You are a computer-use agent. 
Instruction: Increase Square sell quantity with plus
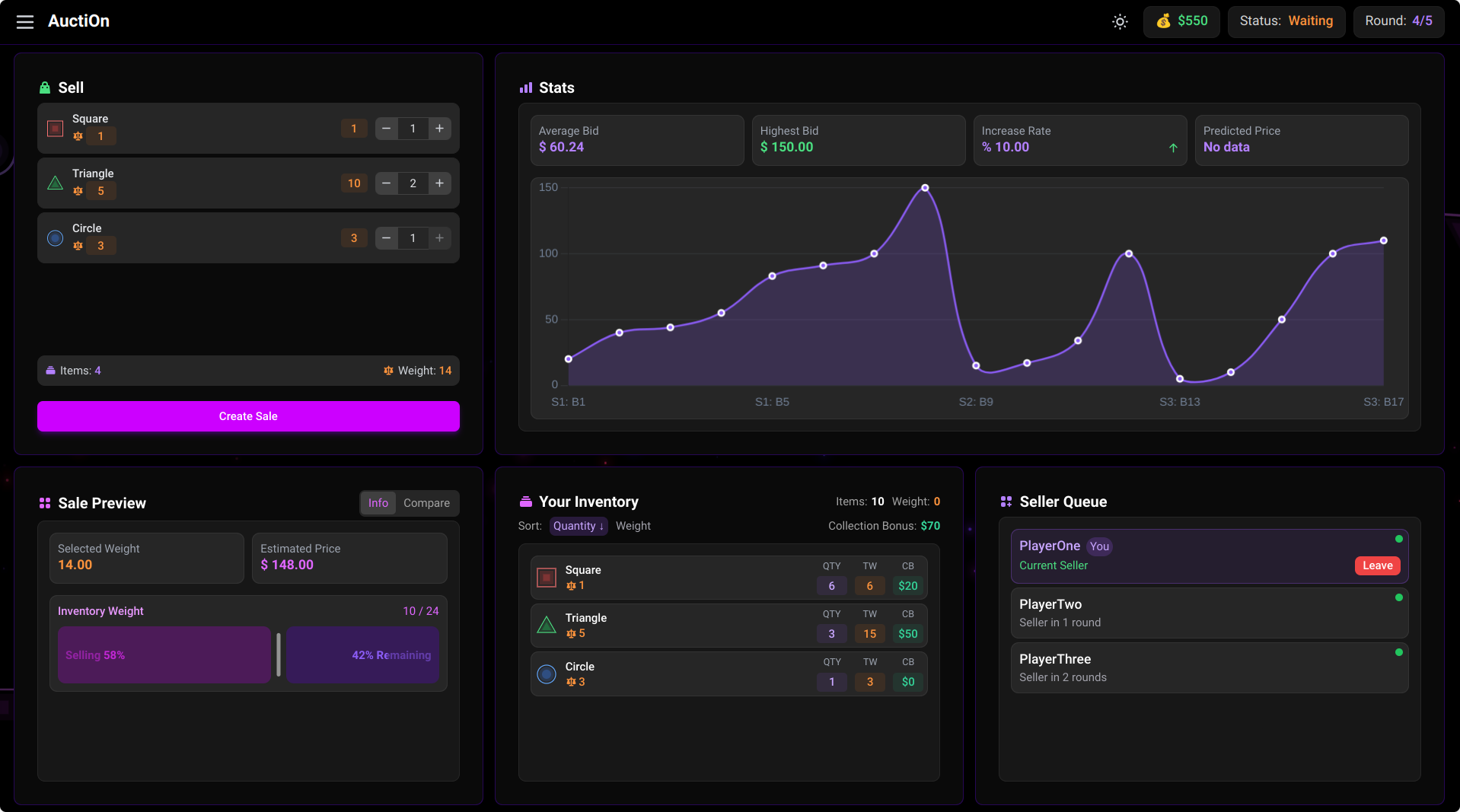click(439, 129)
